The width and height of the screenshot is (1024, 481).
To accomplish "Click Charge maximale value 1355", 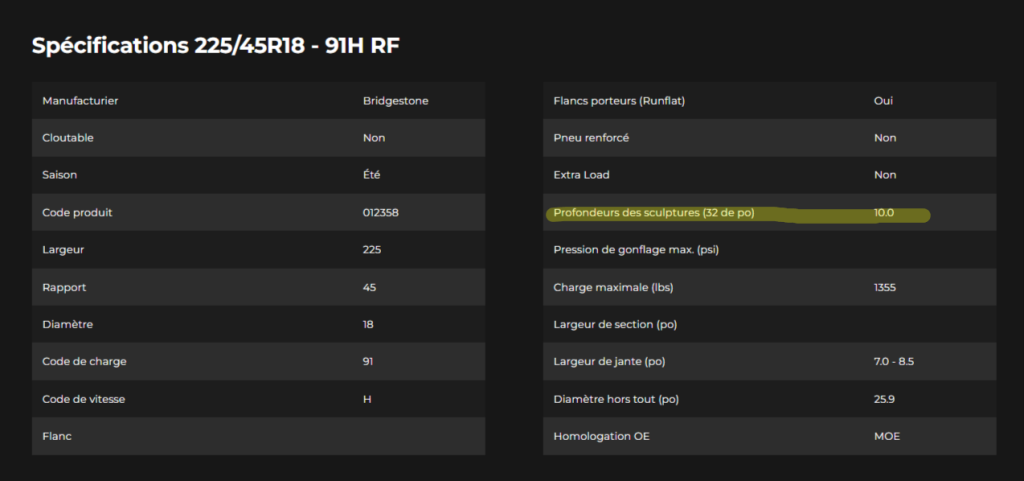I will click(x=884, y=287).
